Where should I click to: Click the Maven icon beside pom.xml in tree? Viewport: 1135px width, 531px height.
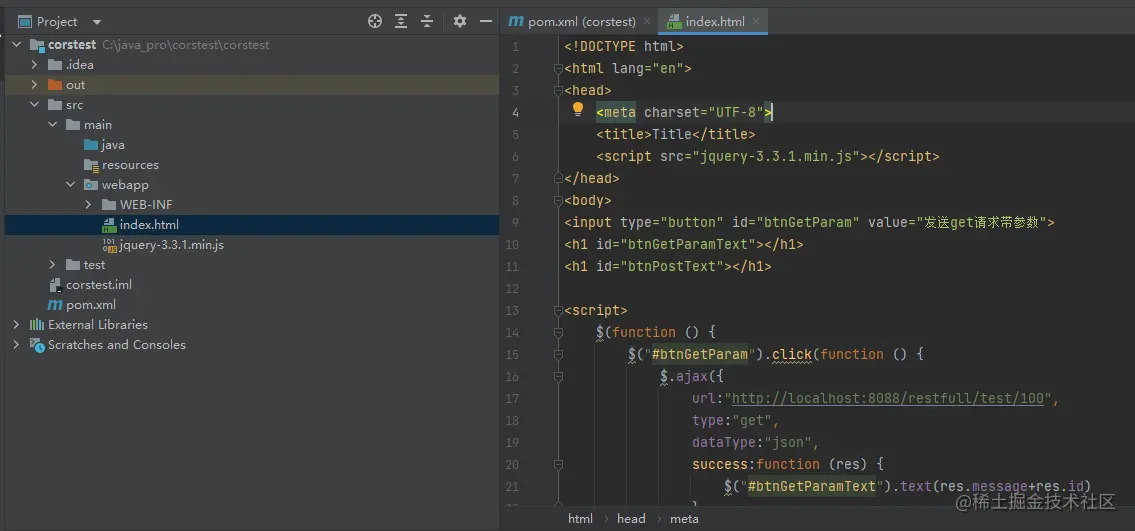tap(55, 305)
